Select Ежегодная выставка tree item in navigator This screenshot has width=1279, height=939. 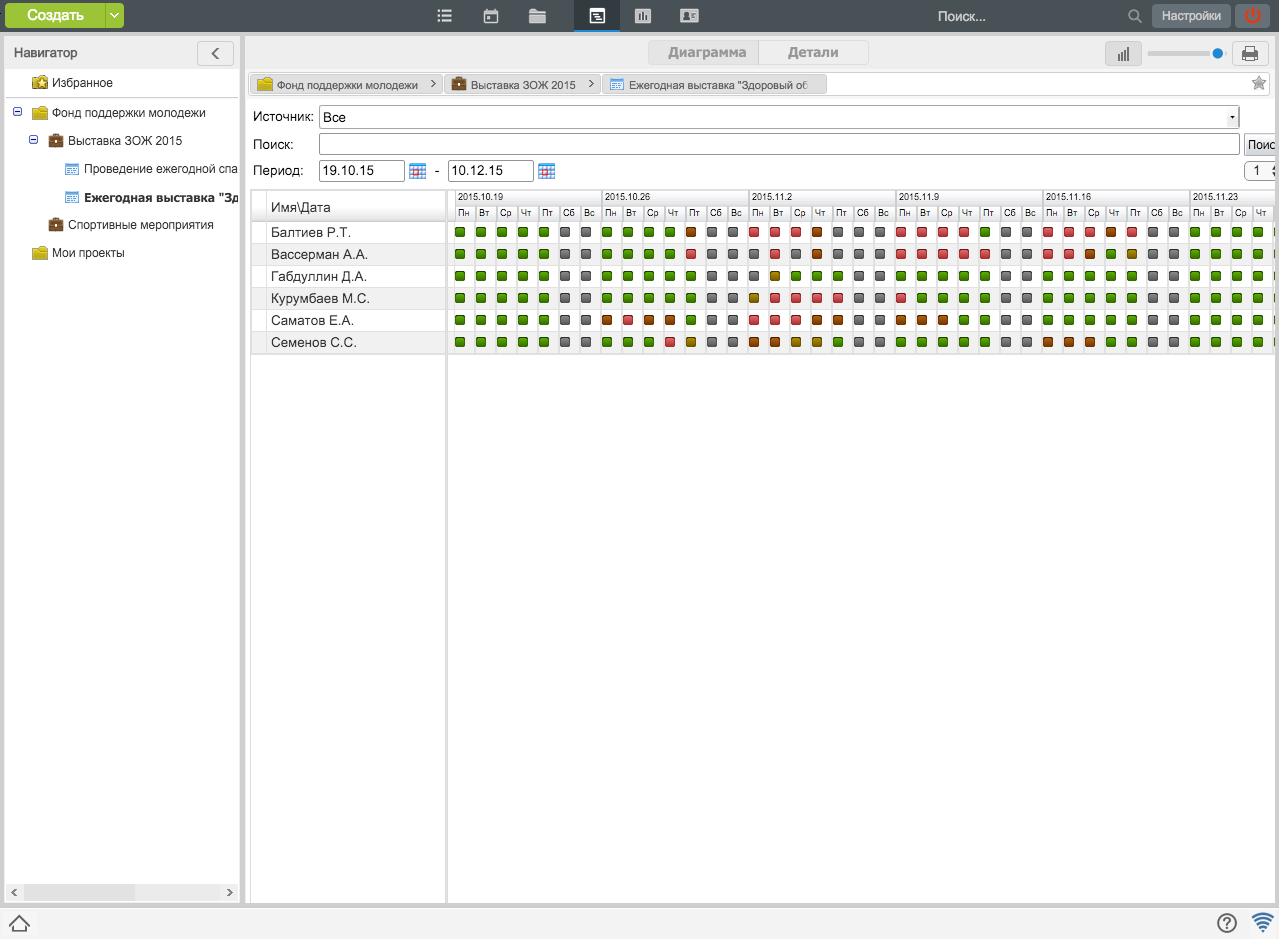[160, 197]
